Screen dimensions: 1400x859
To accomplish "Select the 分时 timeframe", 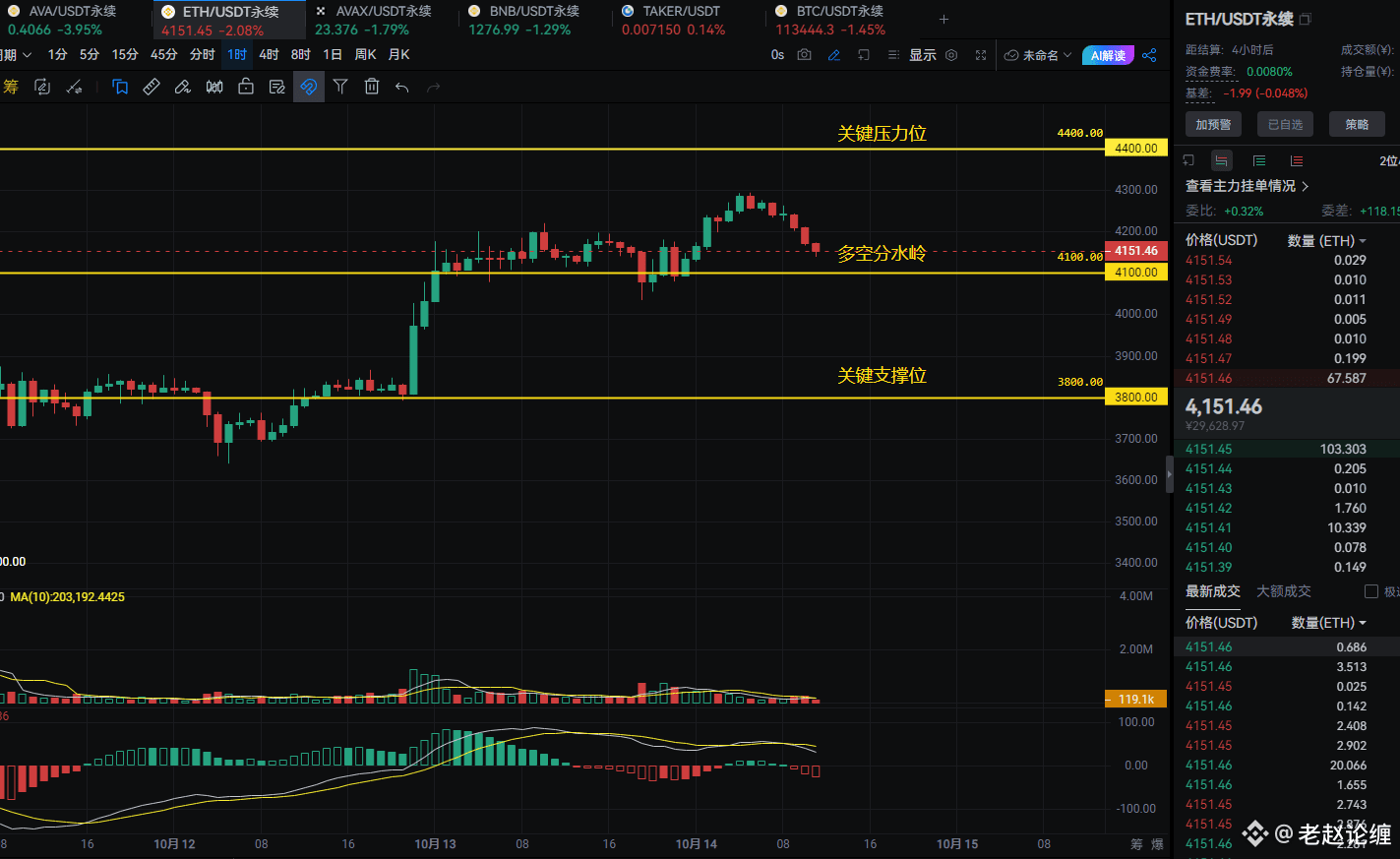I will pyautogui.click(x=202, y=55).
